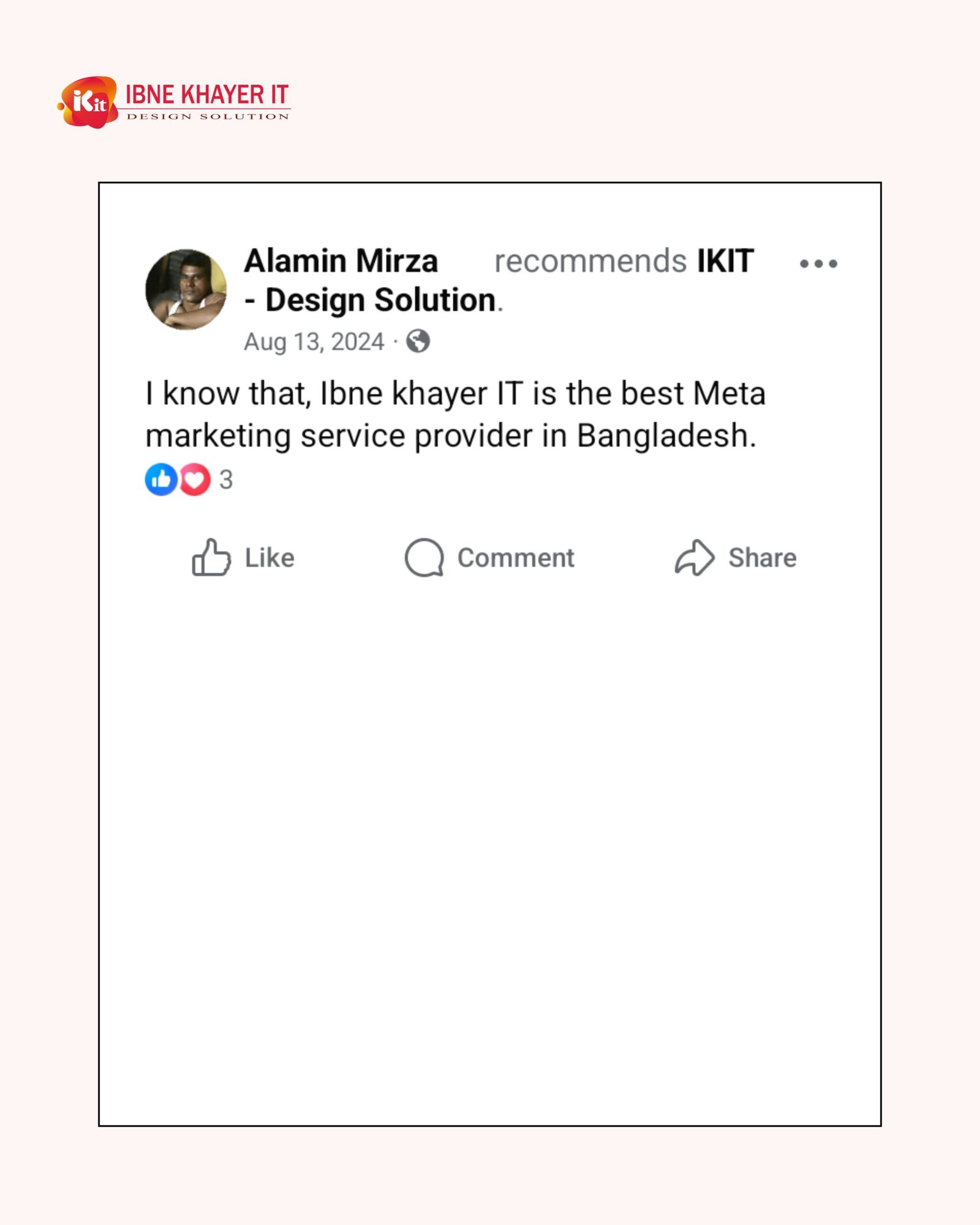Click the review text about Meta marketing
The width and height of the screenshot is (980, 1225).
click(x=454, y=414)
